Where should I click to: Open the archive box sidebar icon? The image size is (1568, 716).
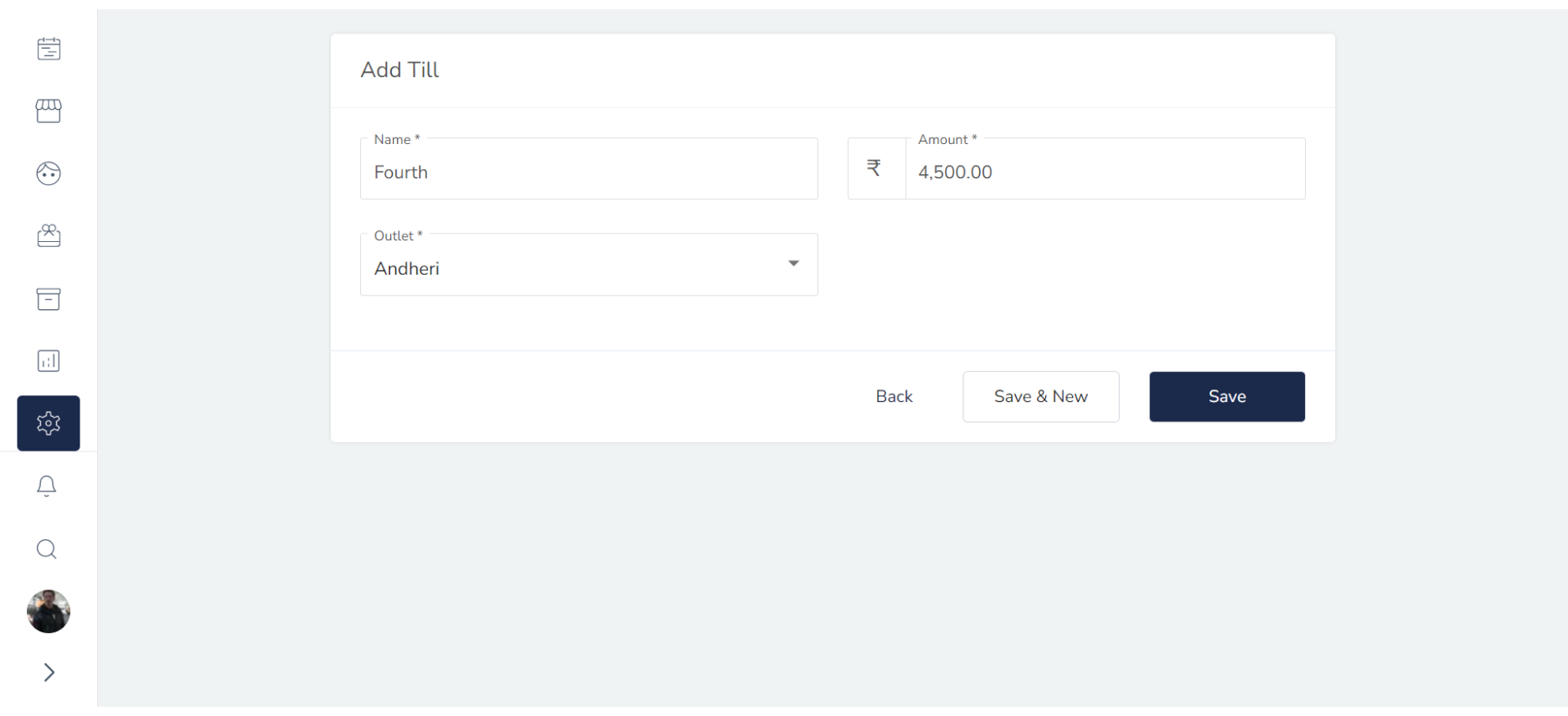point(49,299)
